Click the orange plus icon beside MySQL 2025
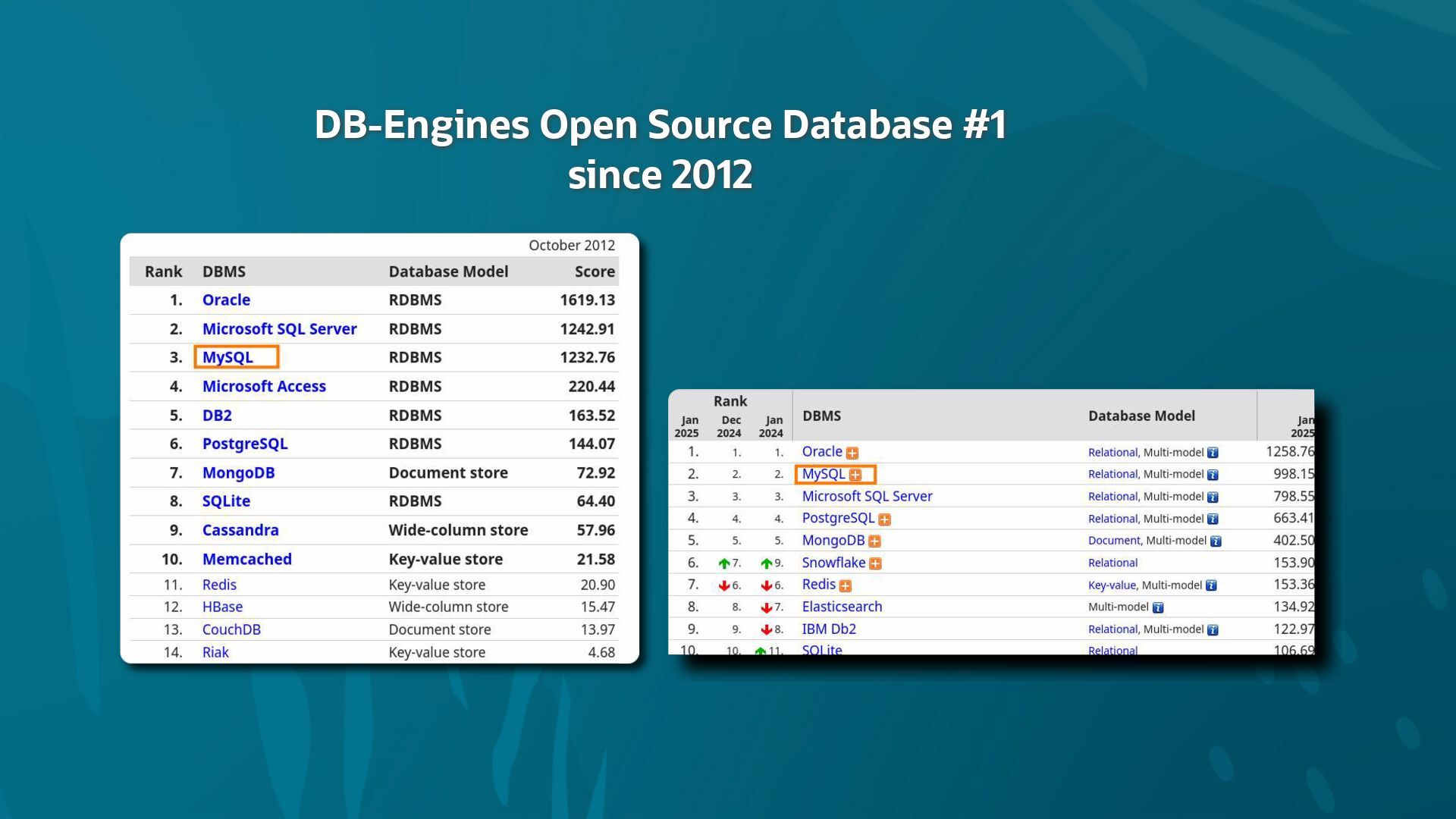The width and height of the screenshot is (1456, 819). point(855,475)
